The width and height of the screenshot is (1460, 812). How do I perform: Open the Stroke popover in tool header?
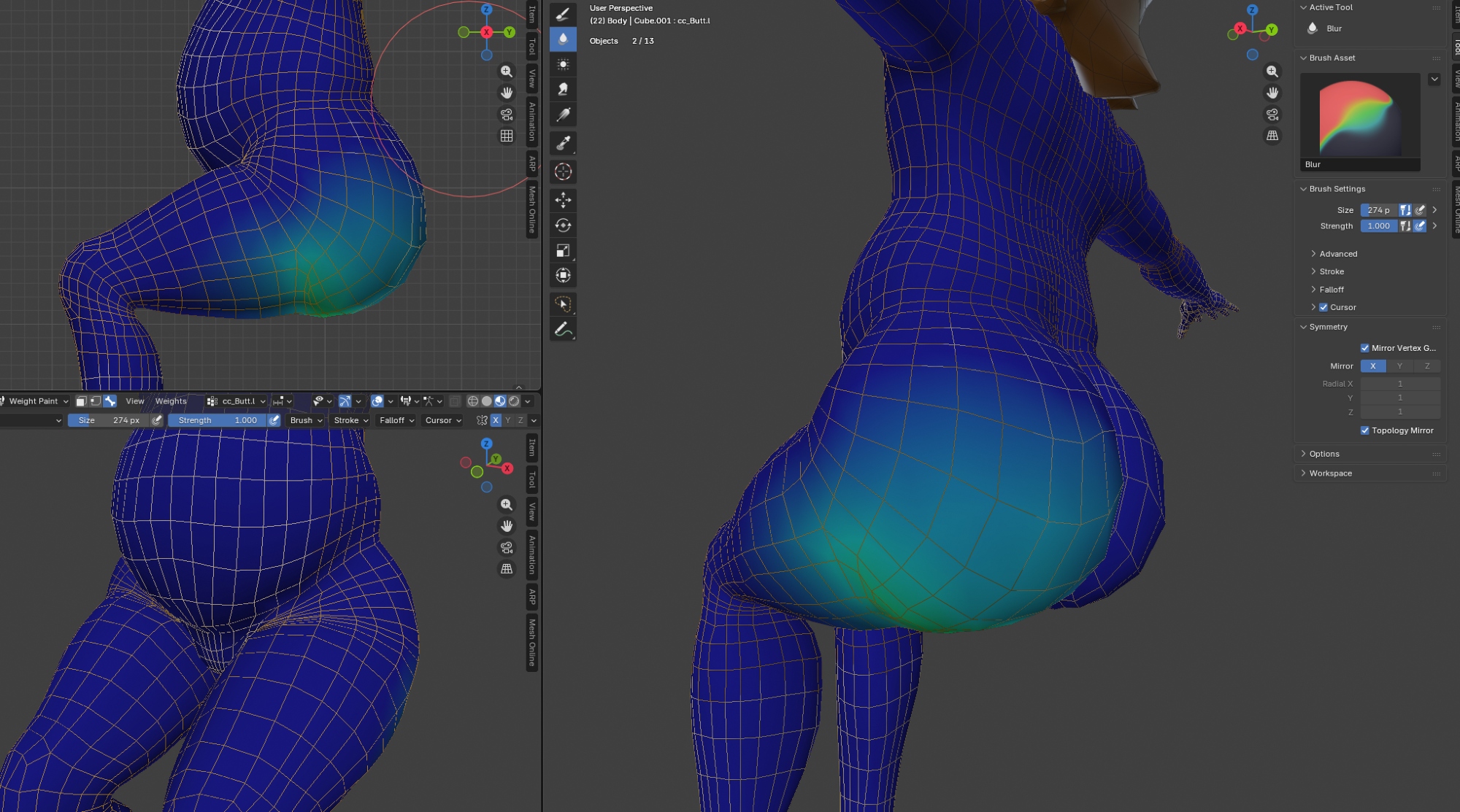tap(350, 420)
